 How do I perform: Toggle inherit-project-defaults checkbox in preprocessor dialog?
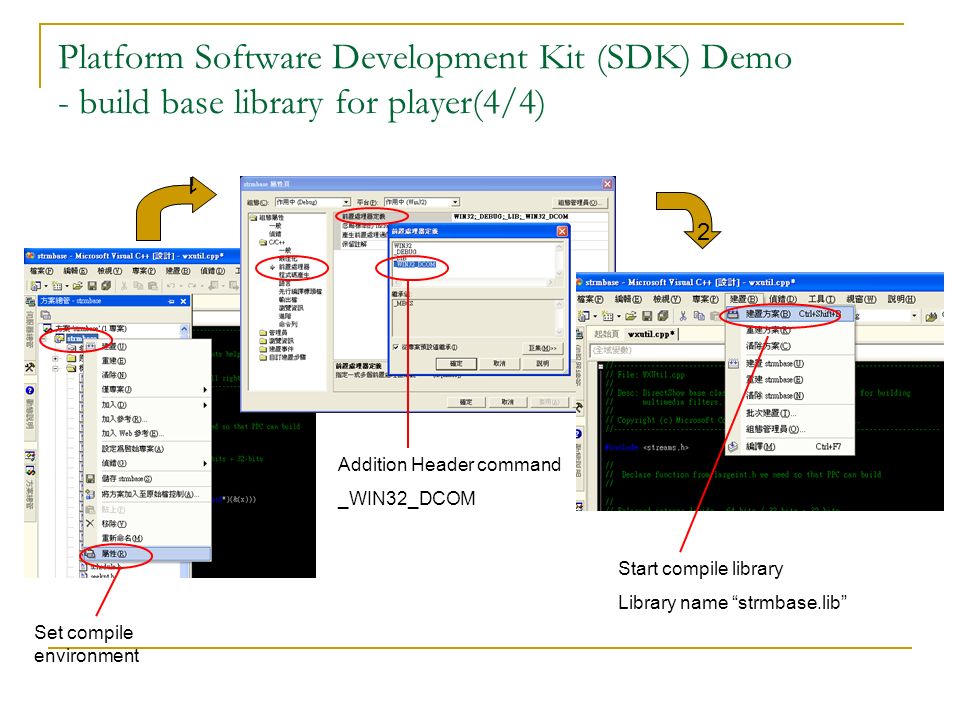pos(396,347)
